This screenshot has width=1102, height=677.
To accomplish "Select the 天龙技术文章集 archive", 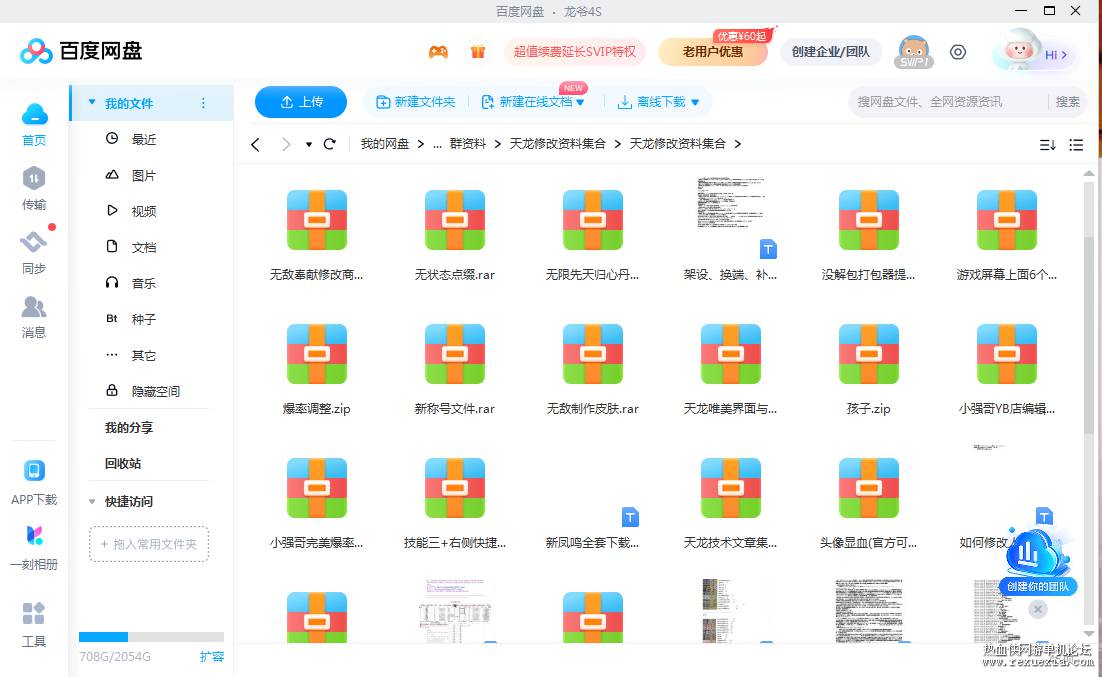I will 730,503.
